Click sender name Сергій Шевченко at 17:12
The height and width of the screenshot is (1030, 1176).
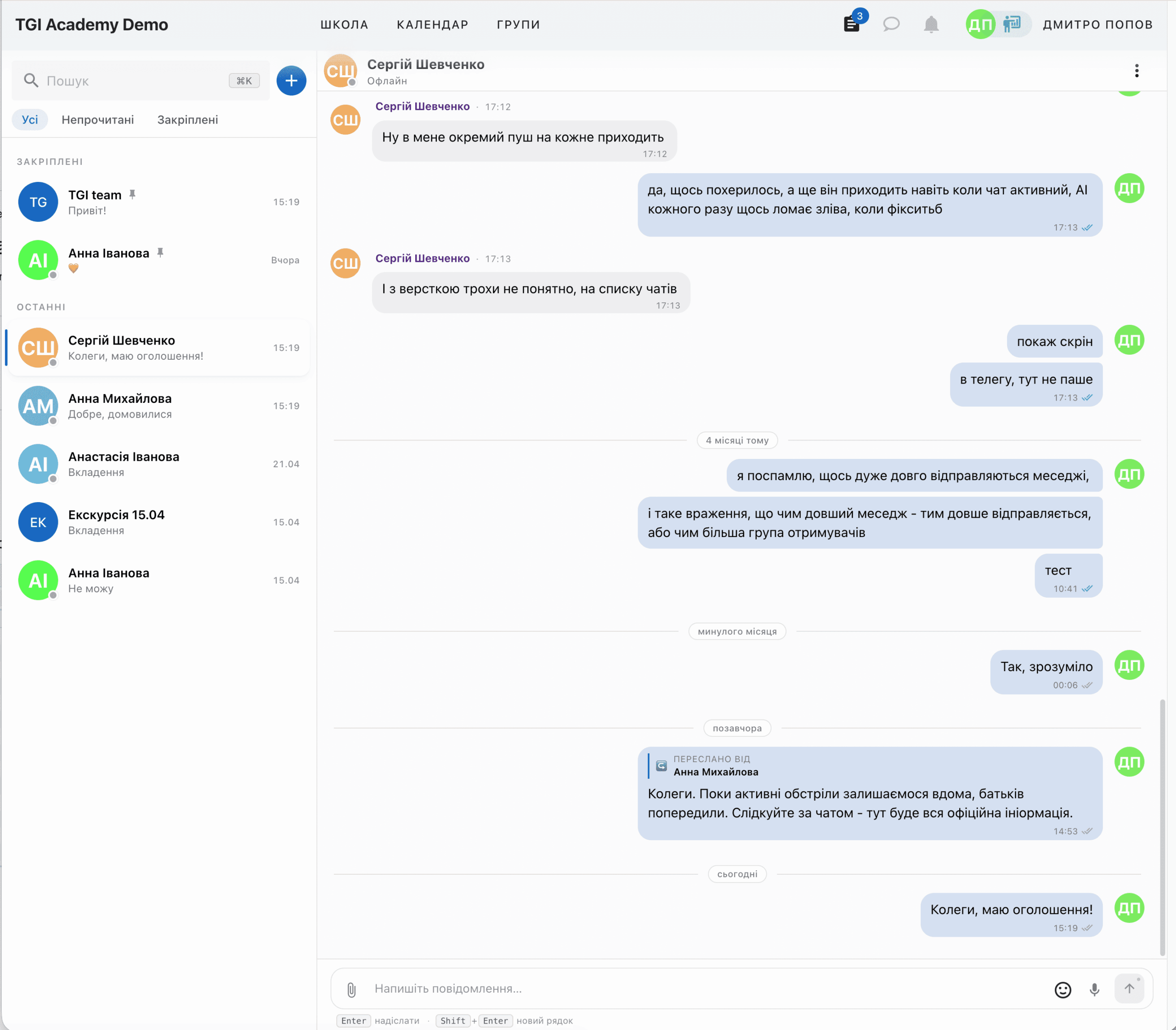[423, 106]
